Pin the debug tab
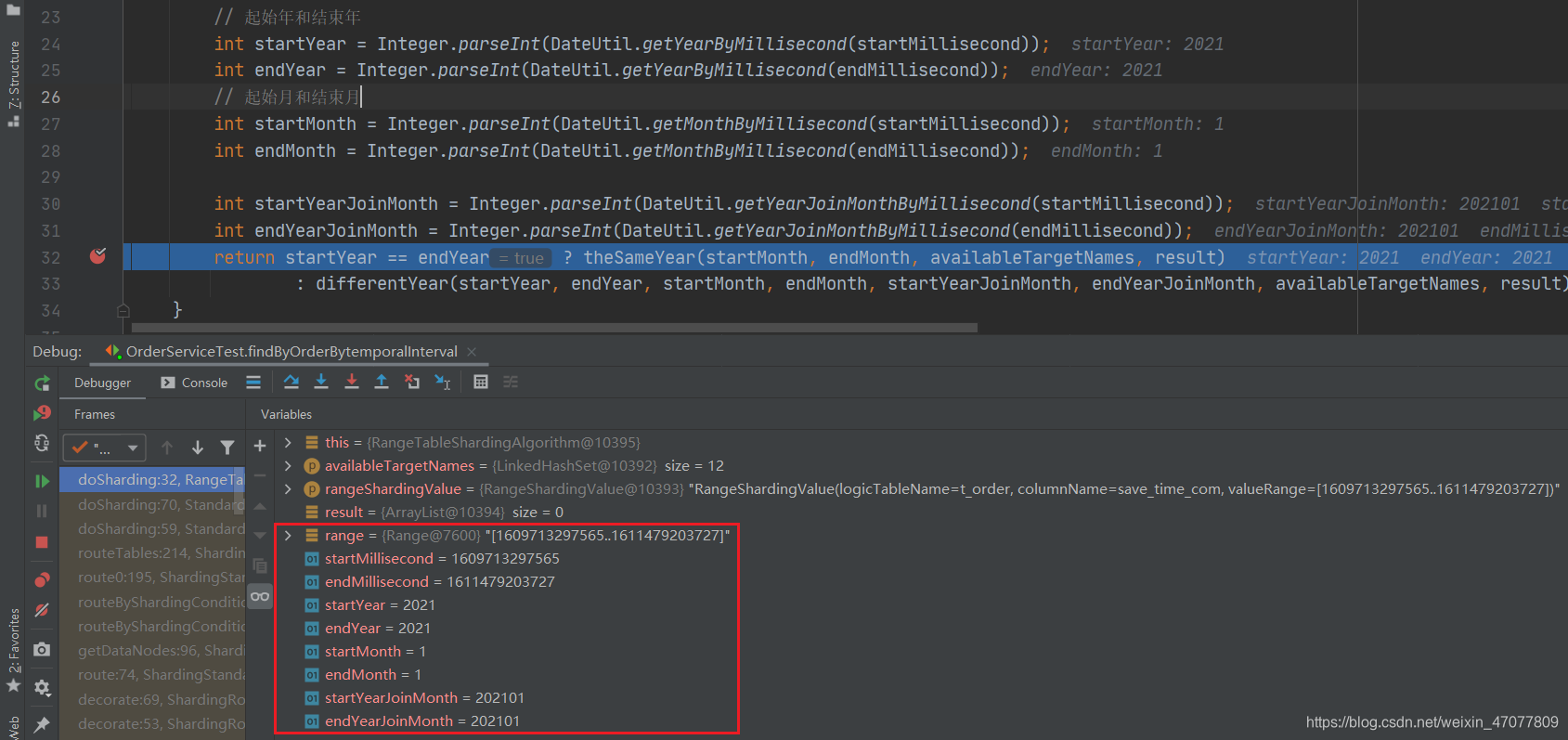Viewport: 1568px width, 740px height. (x=42, y=724)
